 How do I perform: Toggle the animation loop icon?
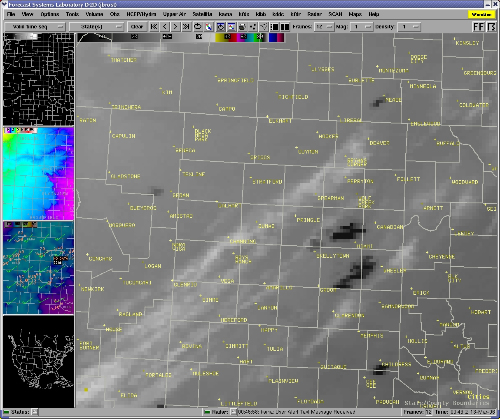pos(198,27)
